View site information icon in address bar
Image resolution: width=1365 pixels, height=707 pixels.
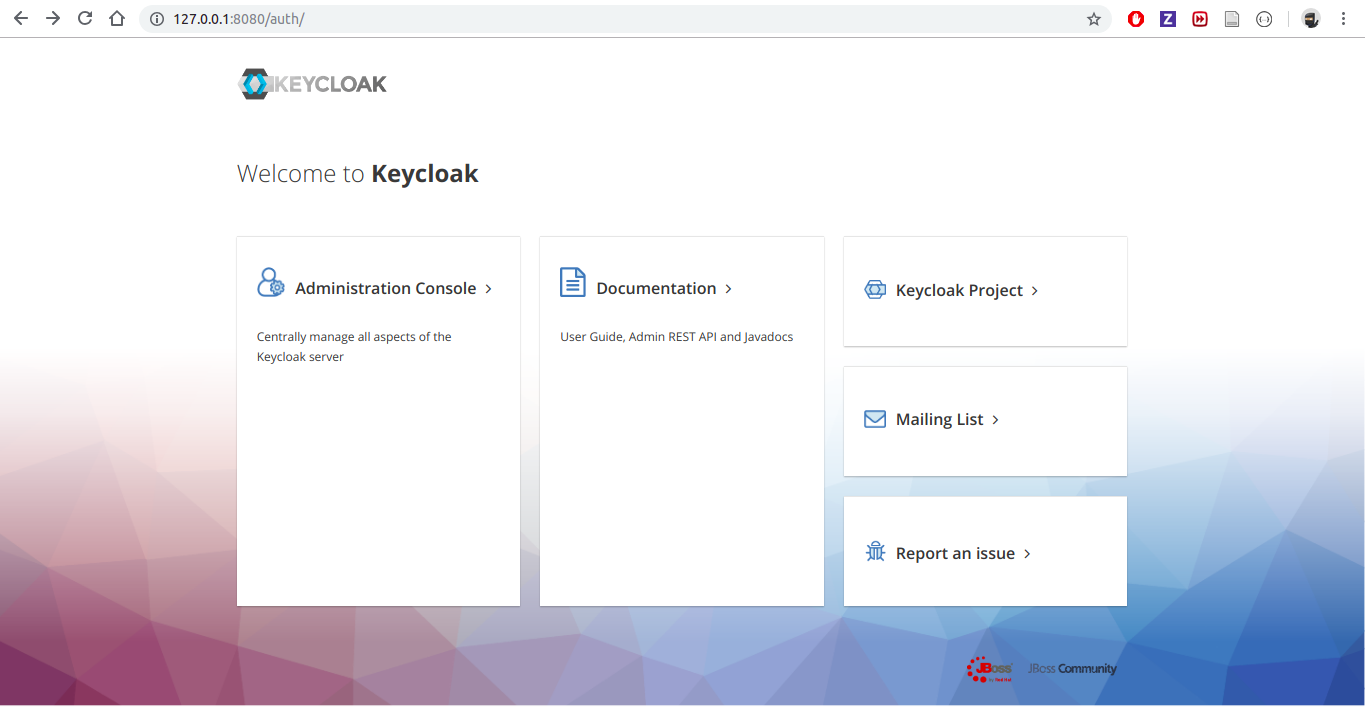(x=156, y=19)
